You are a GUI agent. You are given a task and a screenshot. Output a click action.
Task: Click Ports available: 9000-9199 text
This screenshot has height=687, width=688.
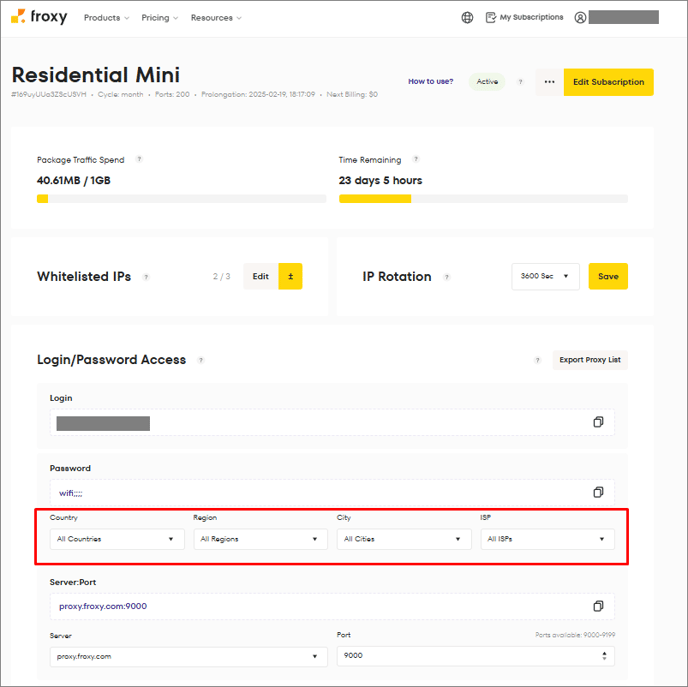(x=575, y=635)
